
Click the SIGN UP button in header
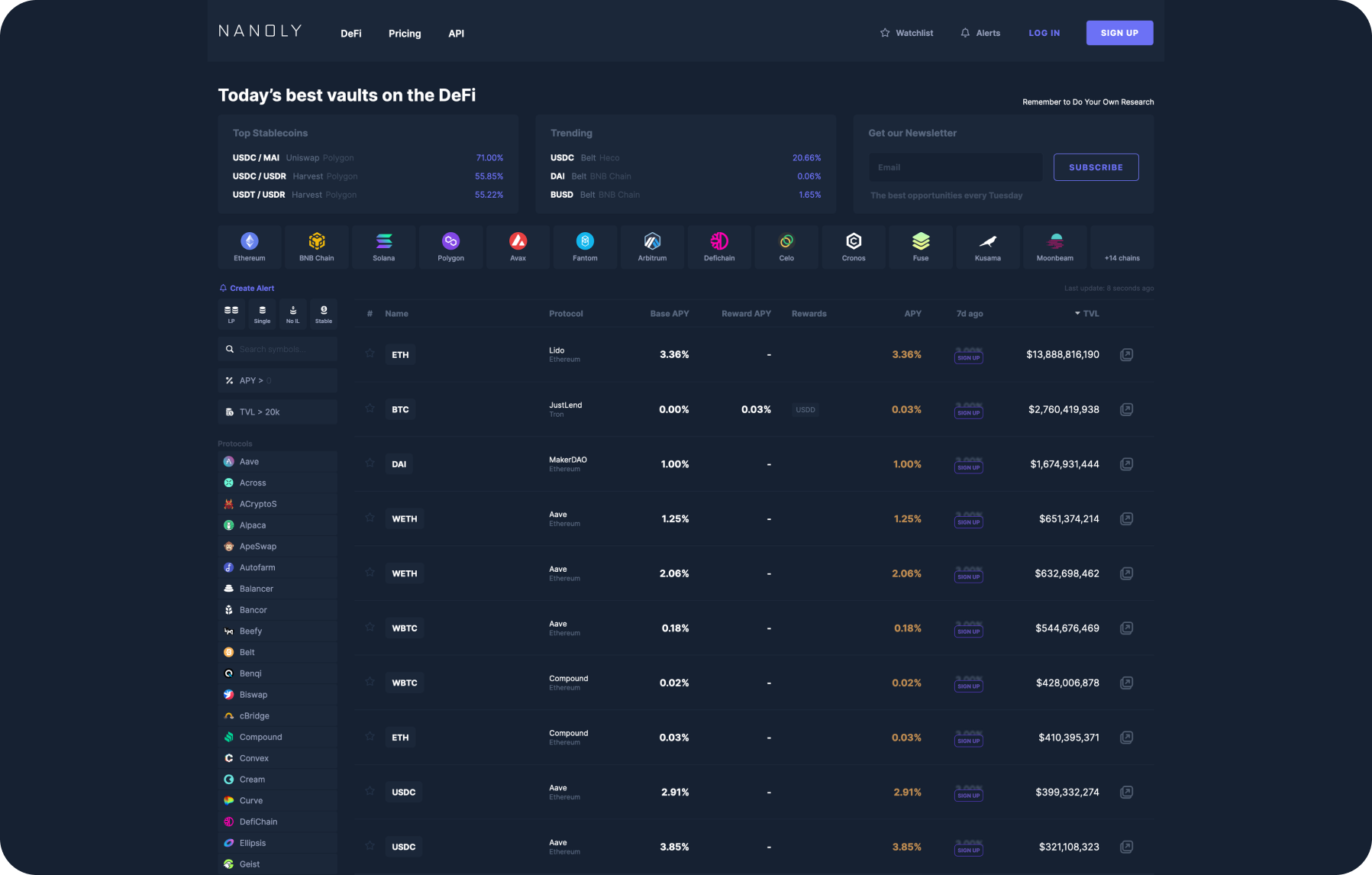pyautogui.click(x=1119, y=33)
